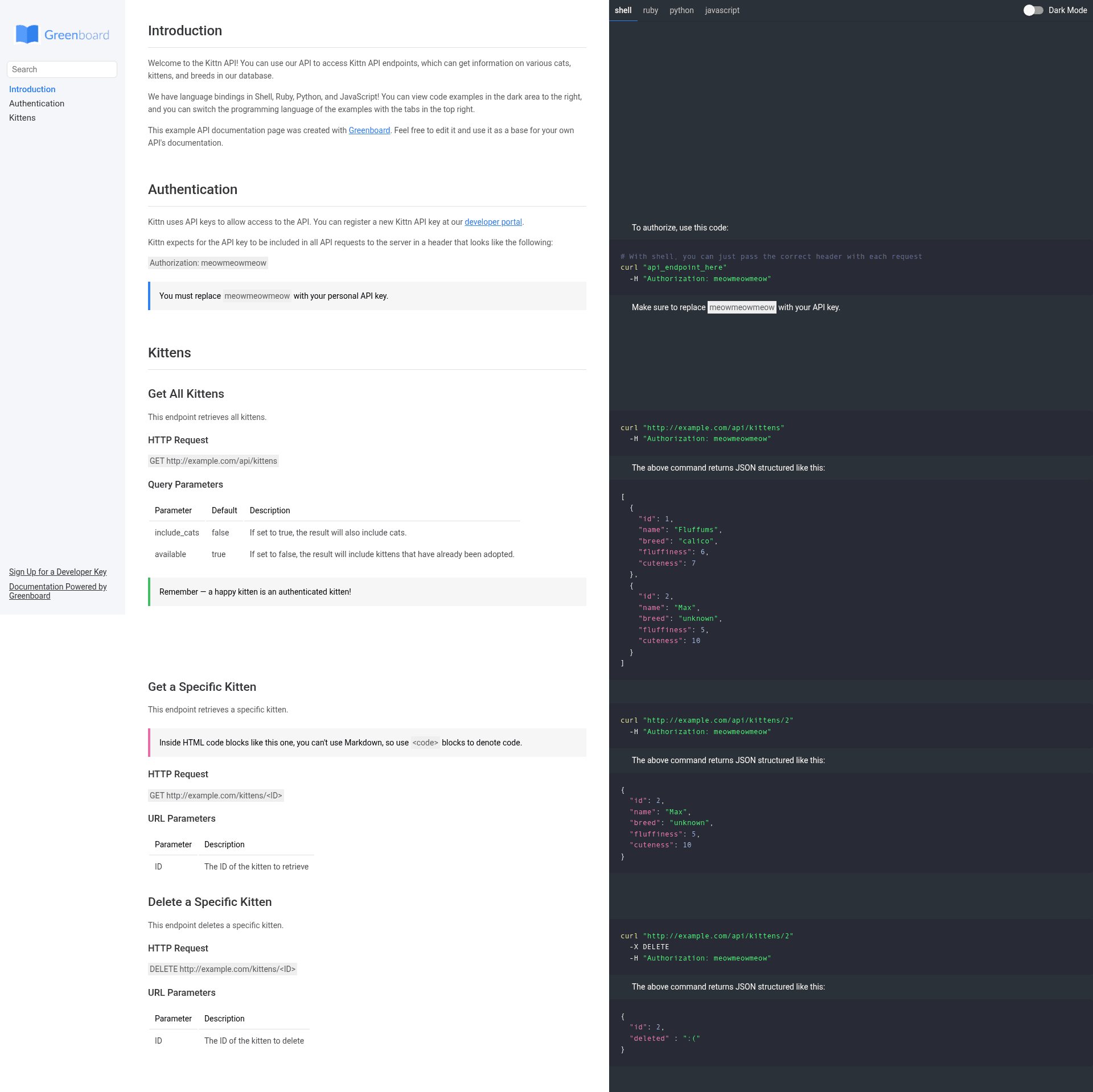Click the Get All Kittens heading
This screenshot has height=1092, width=1093.
pyautogui.click(x=186, y=394)
